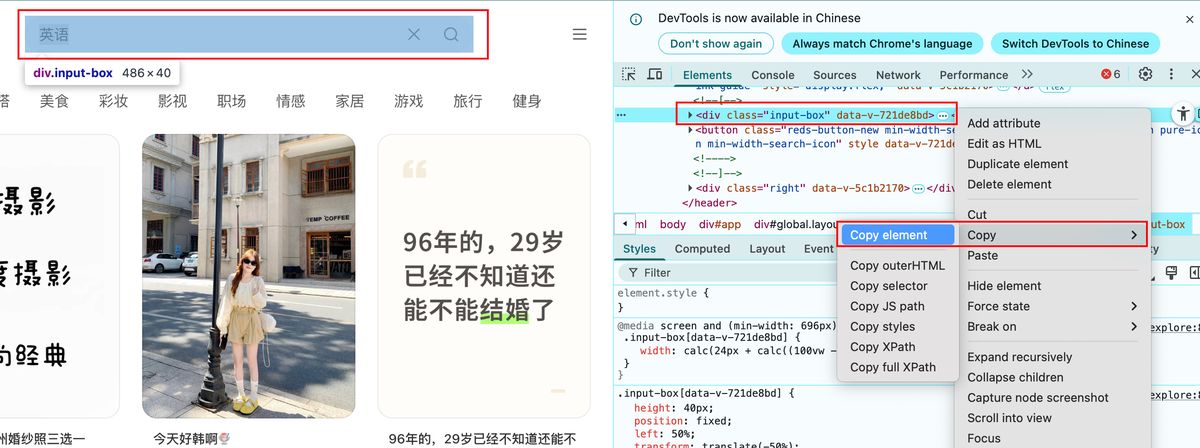
Task: Click Always match Chrome's language
Action: (882, 44)
